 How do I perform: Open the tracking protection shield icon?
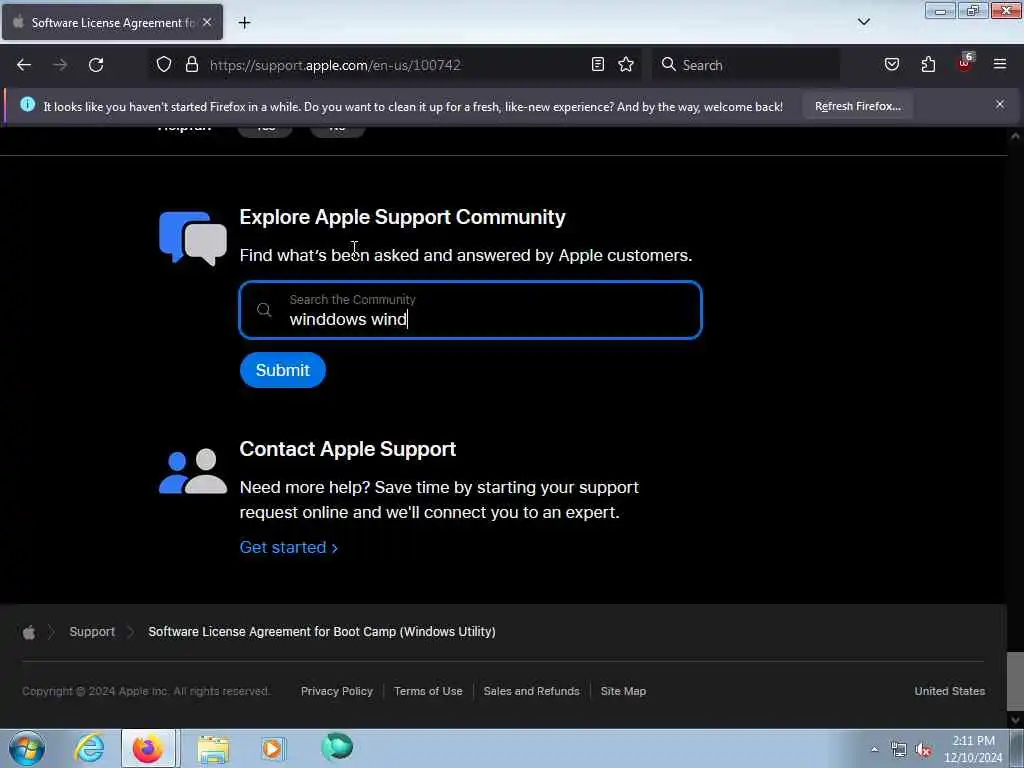click(164, 64)
